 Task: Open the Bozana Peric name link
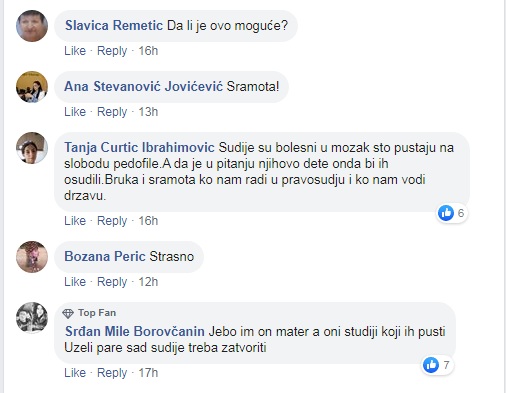105,256
